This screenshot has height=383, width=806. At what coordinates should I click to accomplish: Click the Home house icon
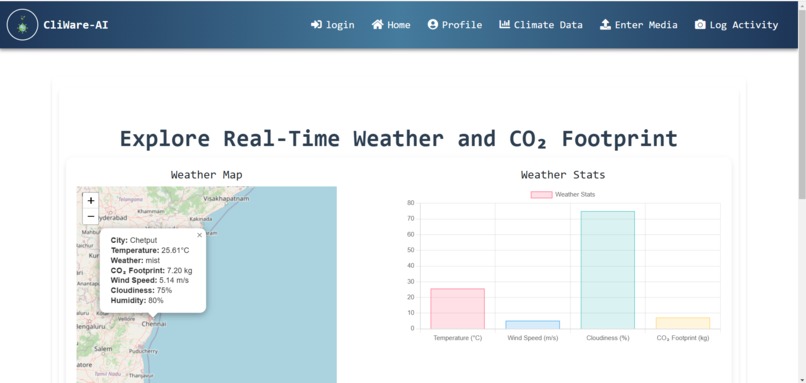point(377,25)
